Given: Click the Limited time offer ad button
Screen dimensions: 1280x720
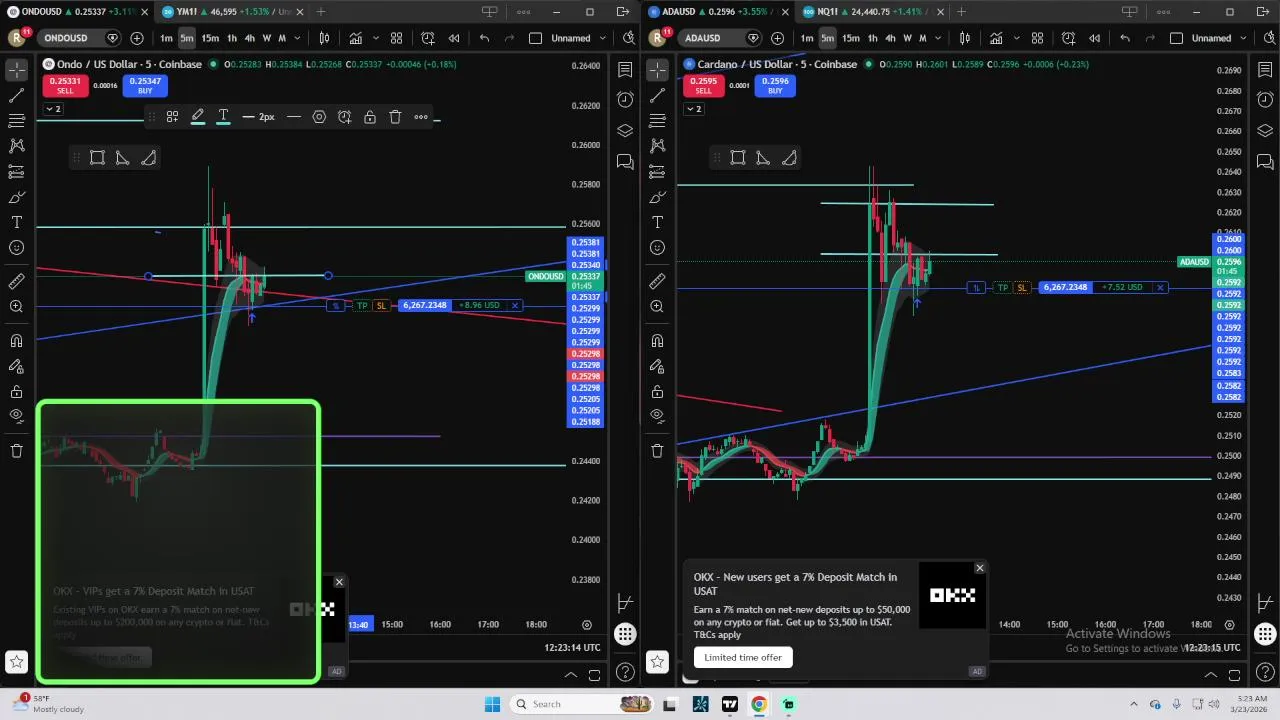Looking at the screenshot, I should (x=743, y=657).
